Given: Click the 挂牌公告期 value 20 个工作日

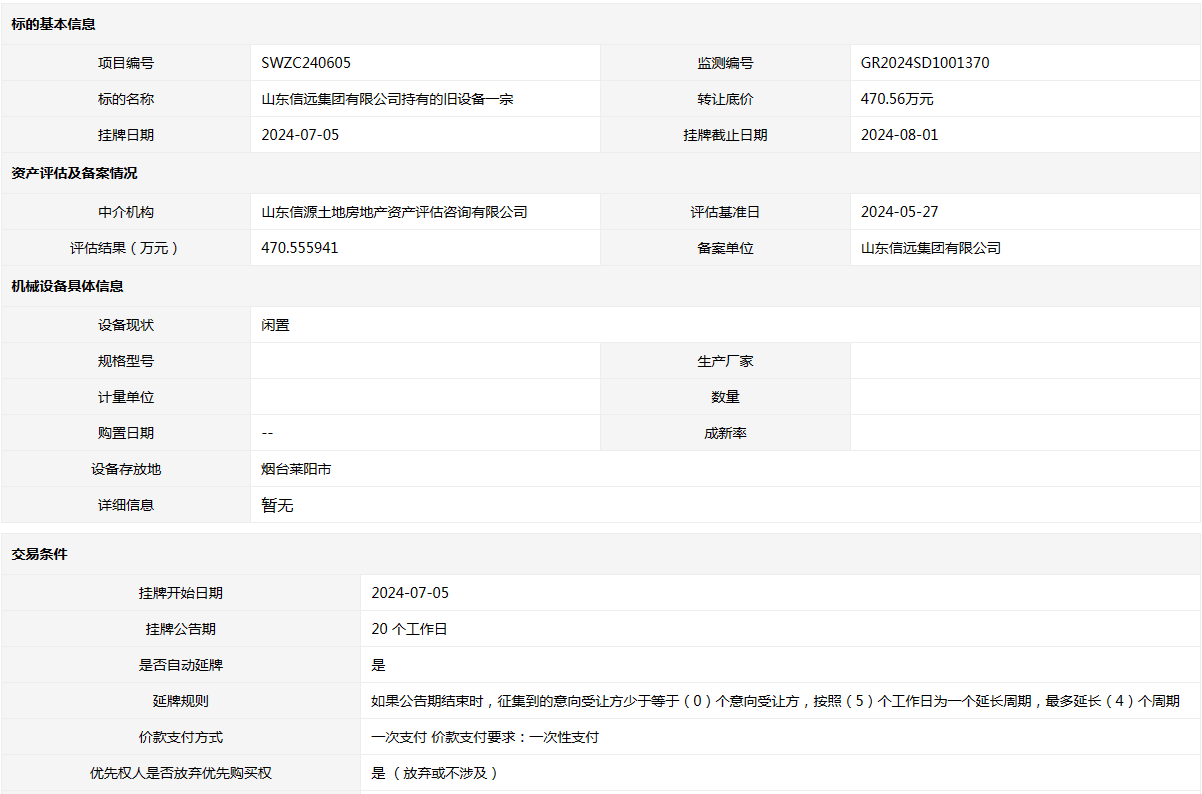Looking at the screenshot, I should [409, 629].
